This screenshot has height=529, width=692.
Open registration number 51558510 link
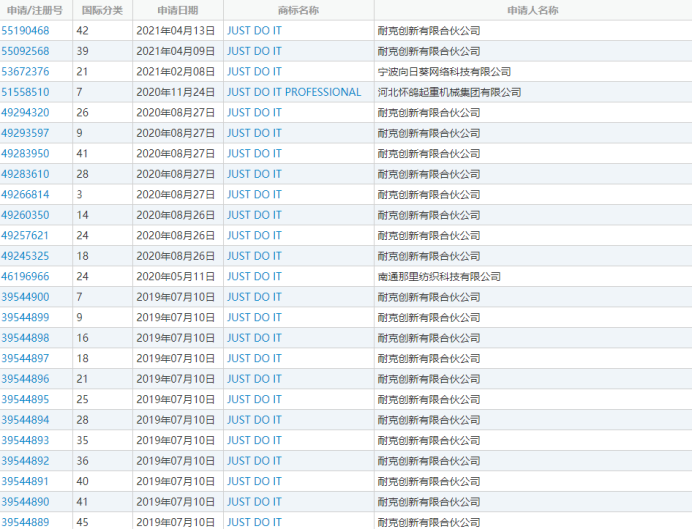point(25,92)
